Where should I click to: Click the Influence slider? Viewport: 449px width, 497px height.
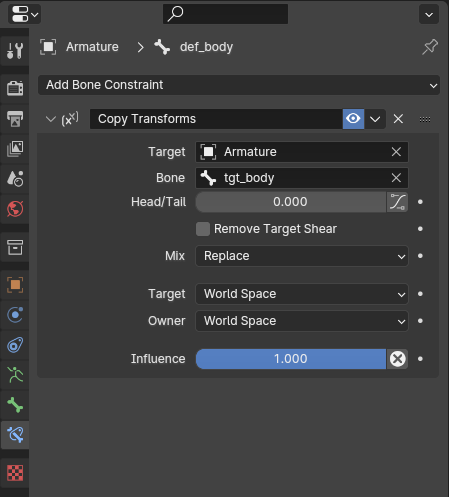point(291,359)
